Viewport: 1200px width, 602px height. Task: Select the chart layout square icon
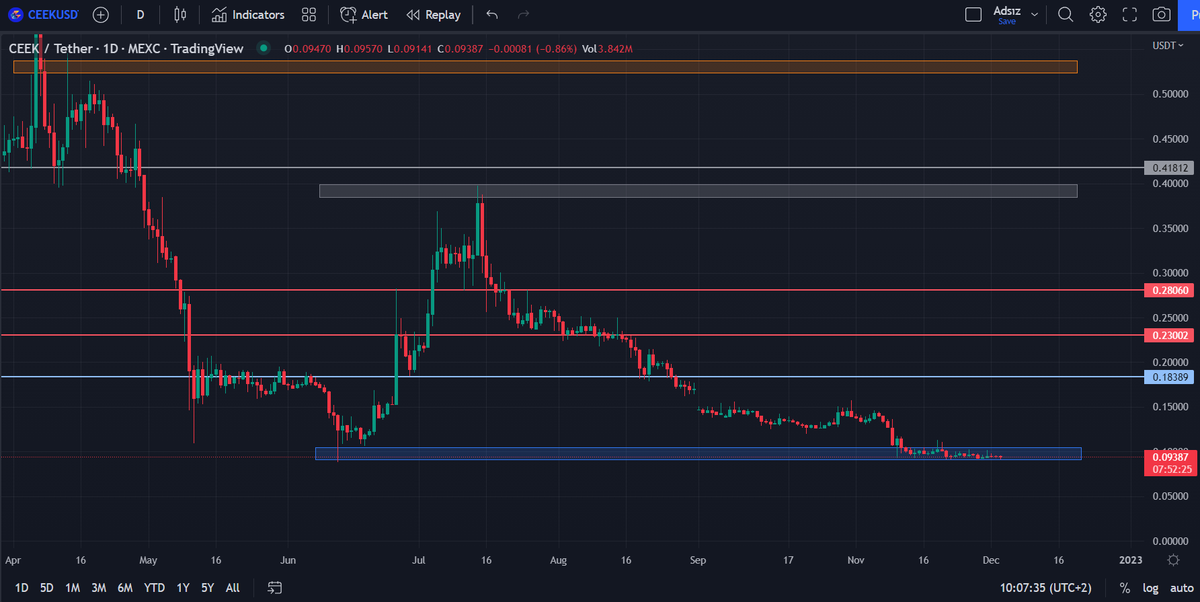[973, 15]
